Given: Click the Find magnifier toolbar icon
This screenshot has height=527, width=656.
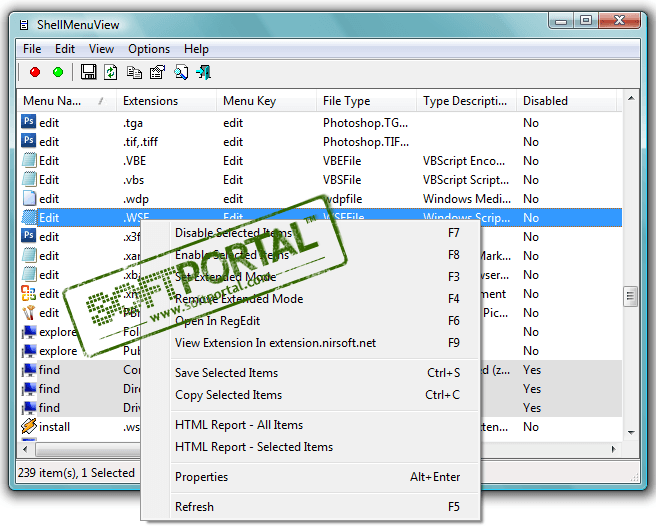Looking at the screenshot, I should tap(181, 72).
